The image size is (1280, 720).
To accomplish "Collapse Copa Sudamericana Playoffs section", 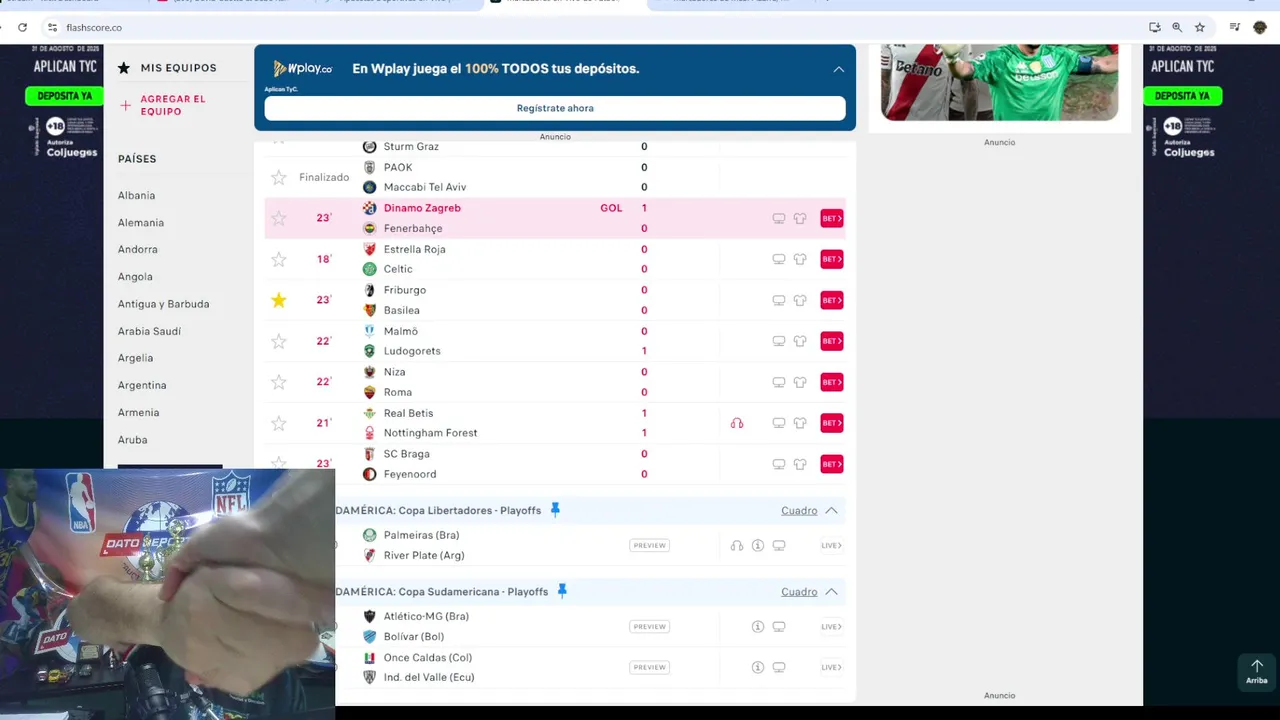I will tap(831, 592).
